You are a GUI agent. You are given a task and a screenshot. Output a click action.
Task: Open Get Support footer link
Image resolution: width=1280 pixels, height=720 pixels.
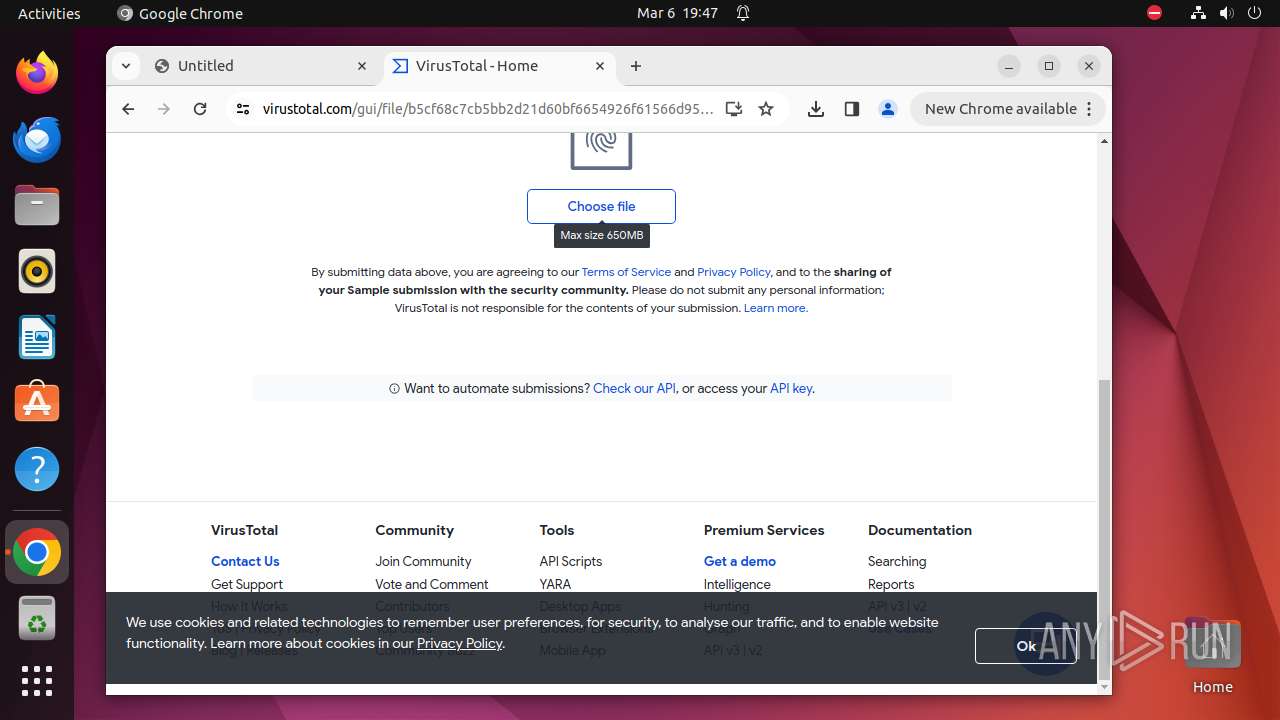[247, 584]
